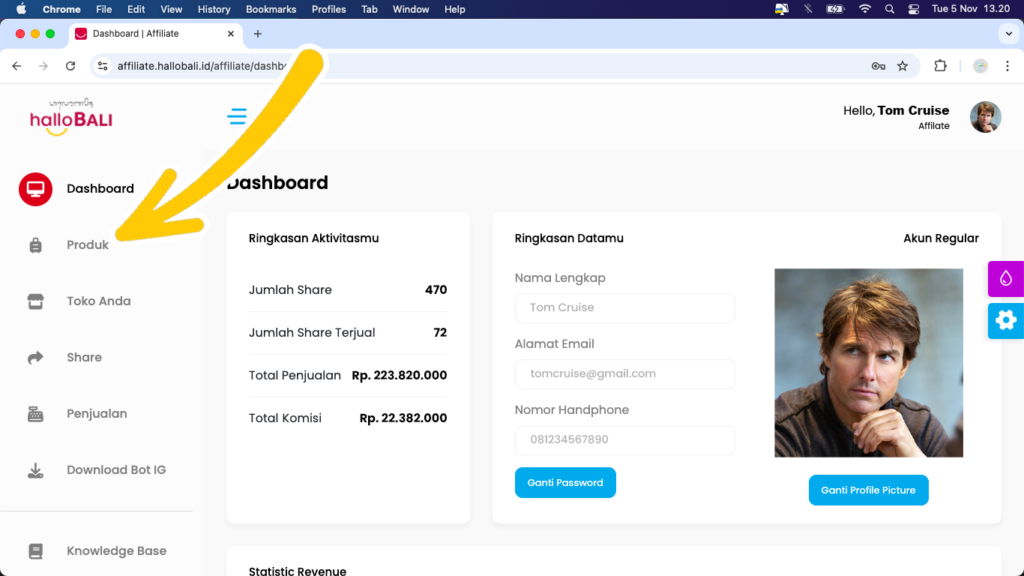Open Chrome profile avatar
The height and width of the screenshot is (576, 1024).
(980, 66)
